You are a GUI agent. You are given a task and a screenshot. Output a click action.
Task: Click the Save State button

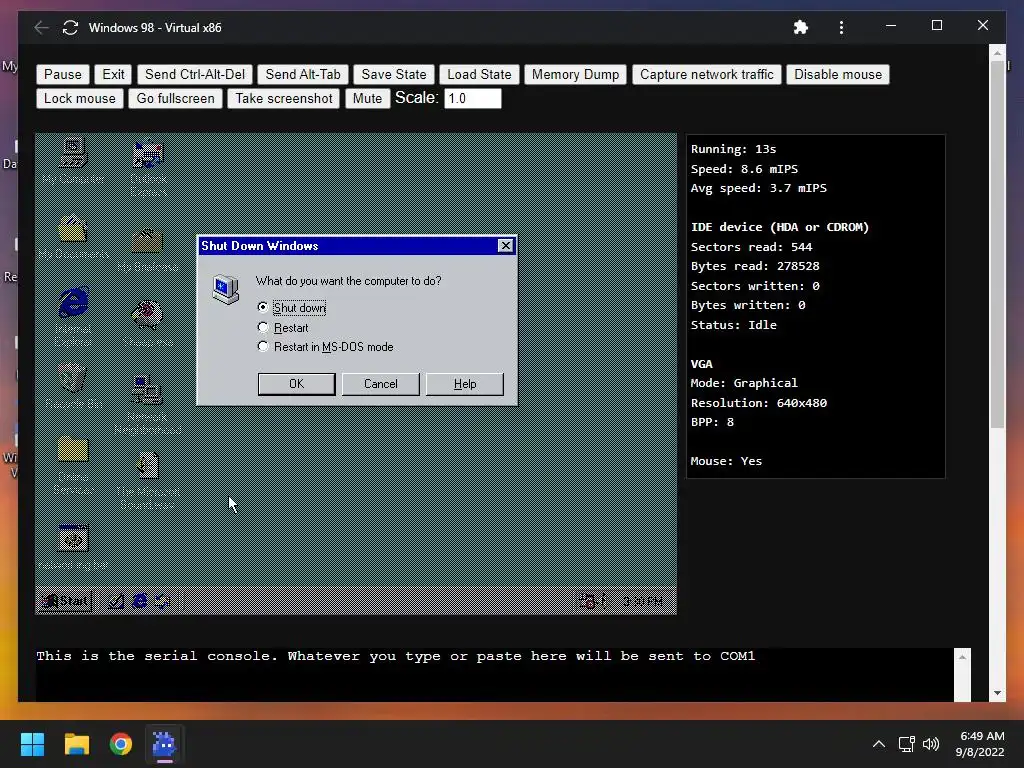[394, 74]
